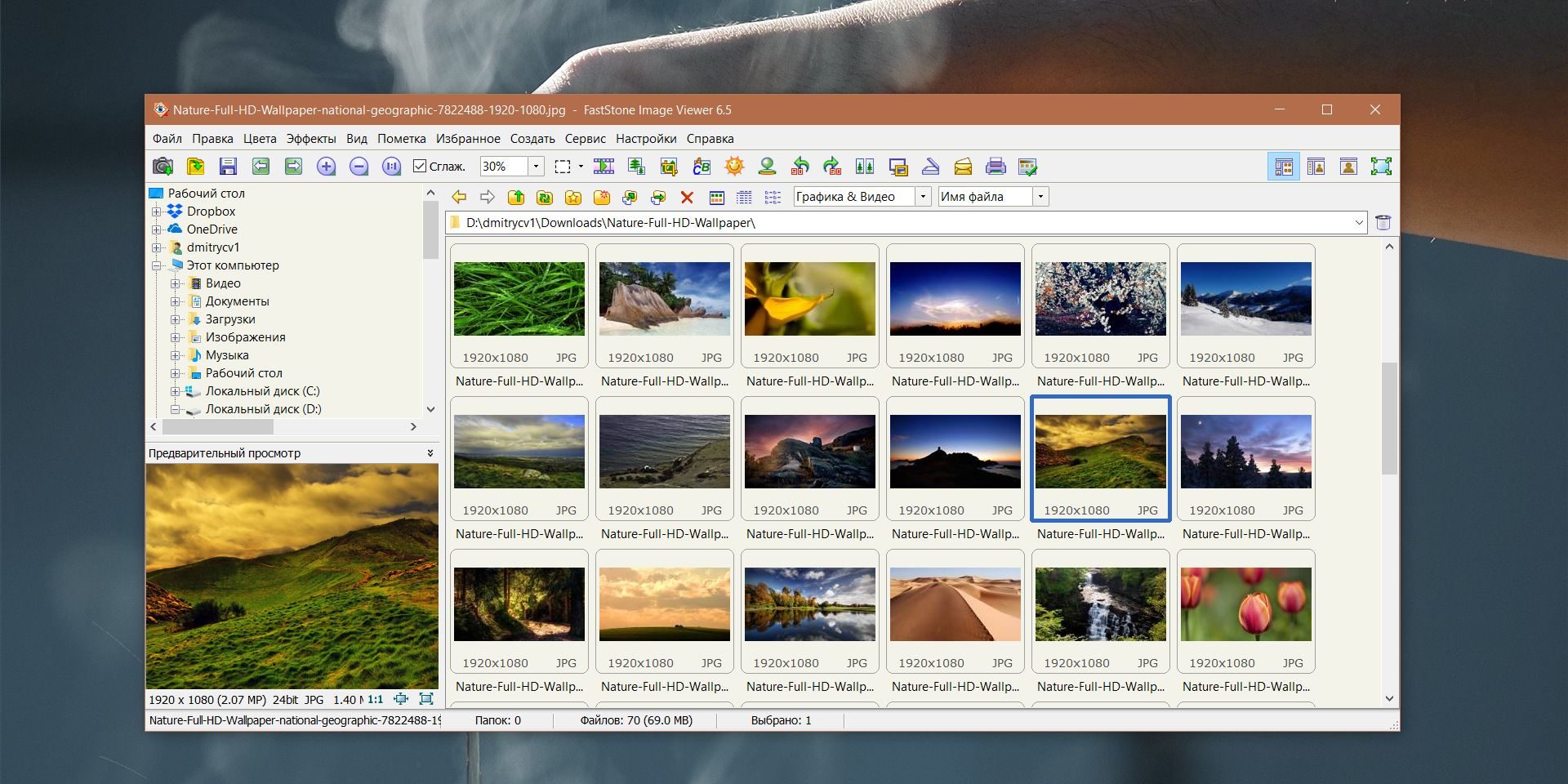This screenshot has height=784, width=1568.
Task: Open the settings icon with green check
Action: (x=1028, y=167)
